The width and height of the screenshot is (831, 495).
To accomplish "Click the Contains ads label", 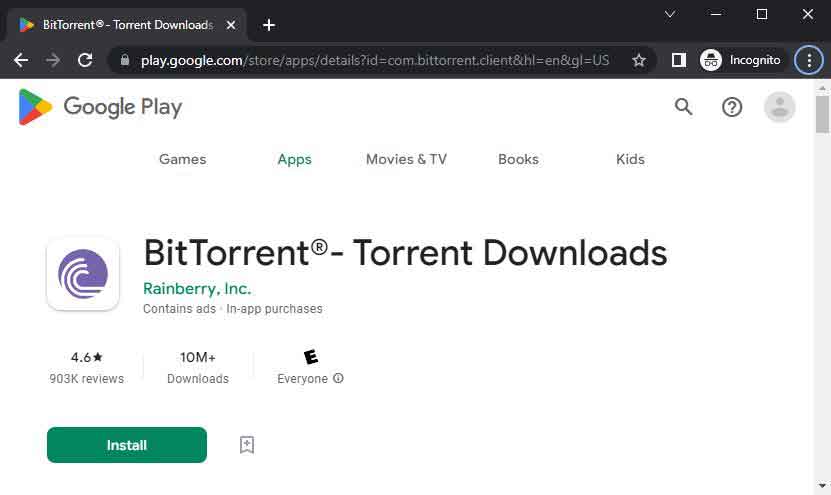I will point(179,308).
